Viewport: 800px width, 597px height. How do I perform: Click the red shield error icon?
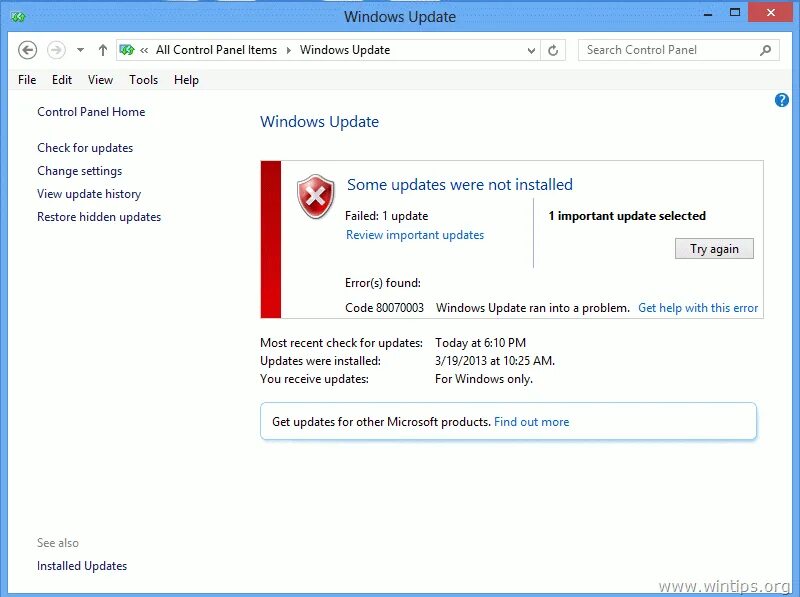click(316, 196)
